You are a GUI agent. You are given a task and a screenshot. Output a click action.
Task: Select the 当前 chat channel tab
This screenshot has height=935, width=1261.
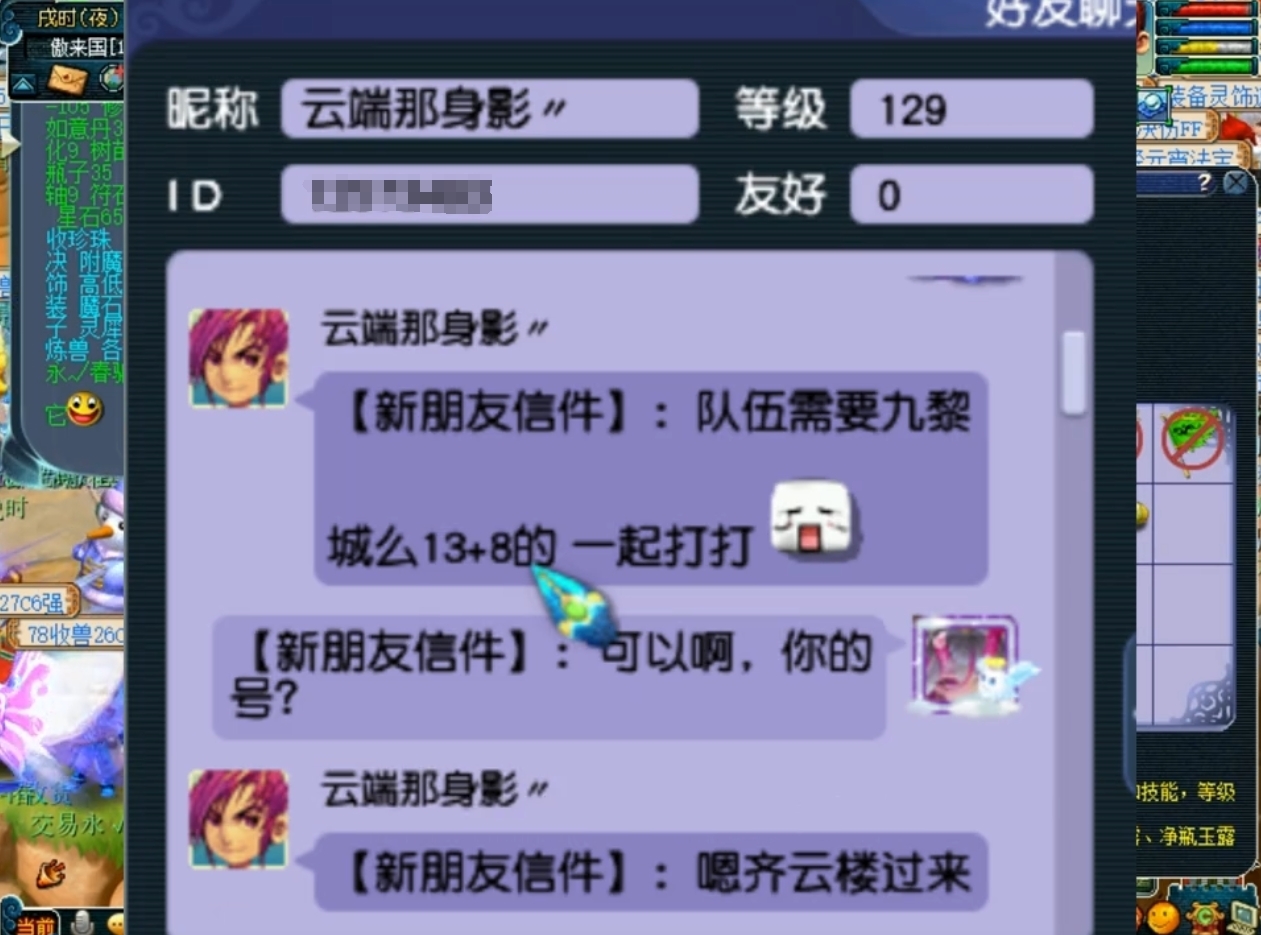click(x=36, y=924)
